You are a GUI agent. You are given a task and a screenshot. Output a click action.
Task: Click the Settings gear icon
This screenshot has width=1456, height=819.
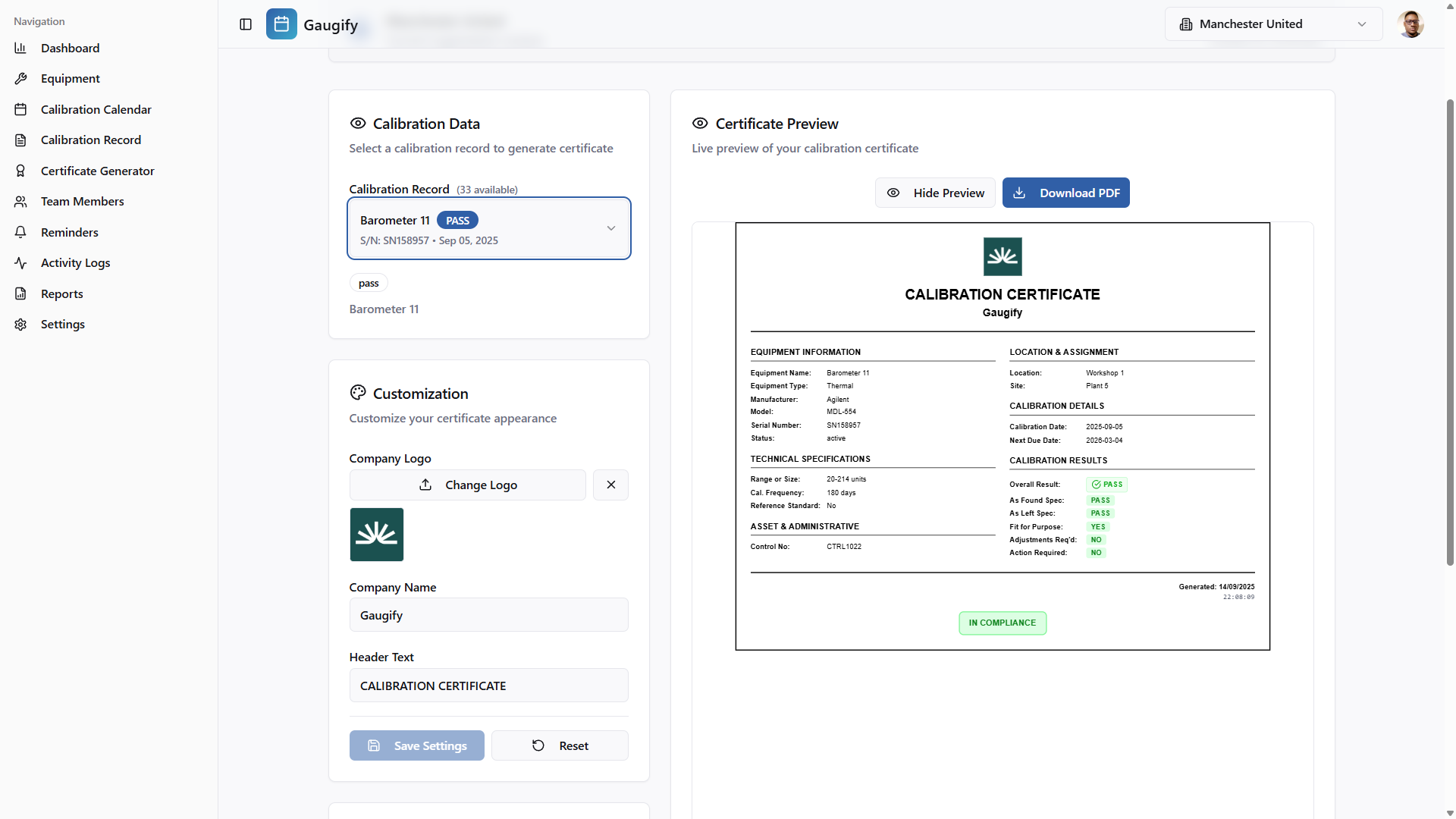point(20,325)
